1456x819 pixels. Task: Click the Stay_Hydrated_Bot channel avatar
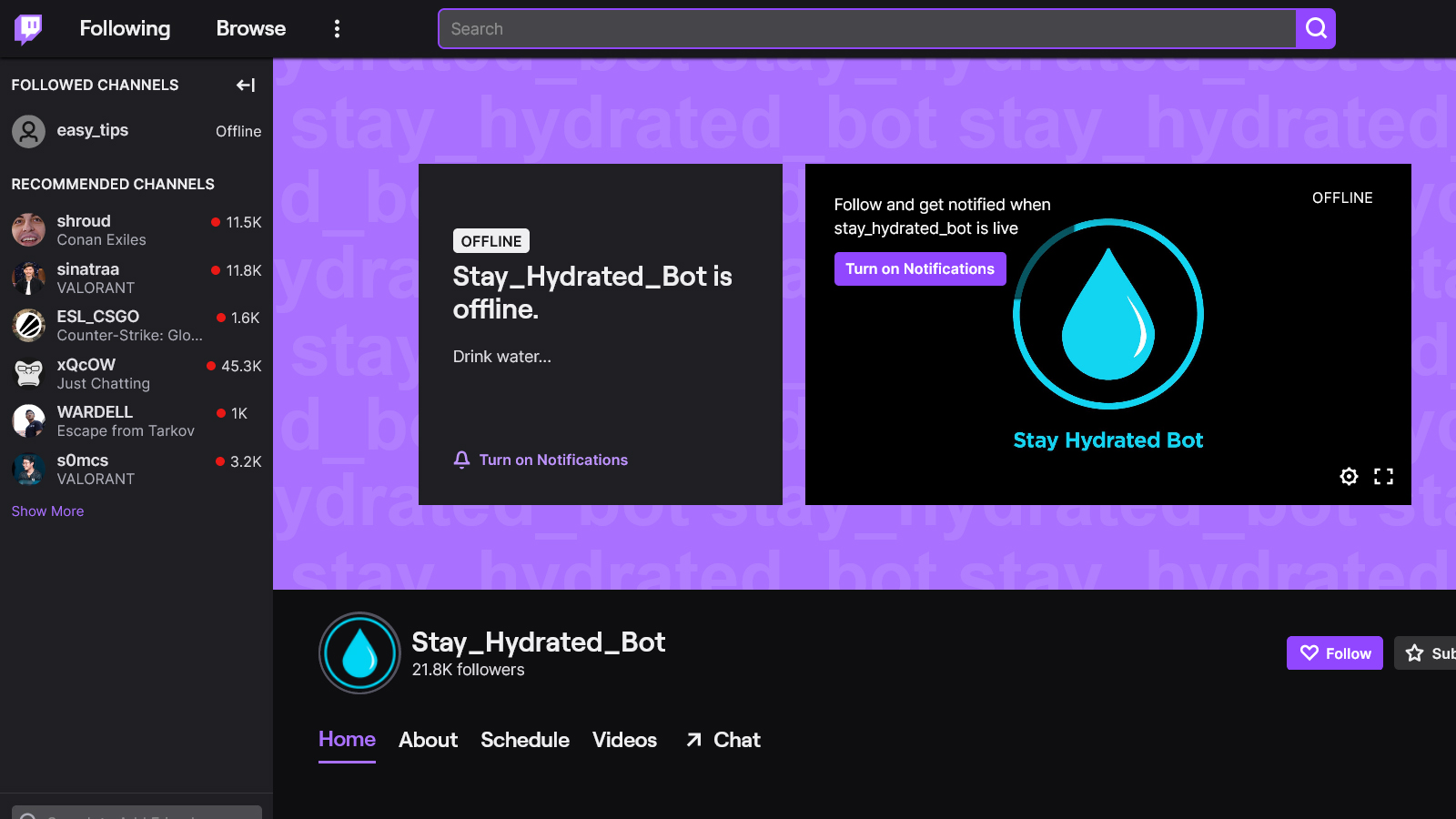(x=359, y=653)
